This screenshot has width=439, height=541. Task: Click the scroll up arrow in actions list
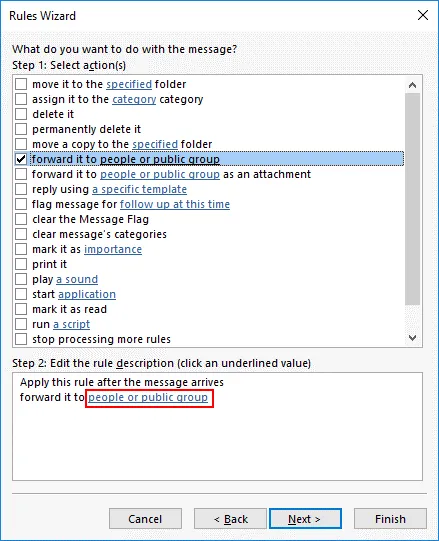point(412,85)
